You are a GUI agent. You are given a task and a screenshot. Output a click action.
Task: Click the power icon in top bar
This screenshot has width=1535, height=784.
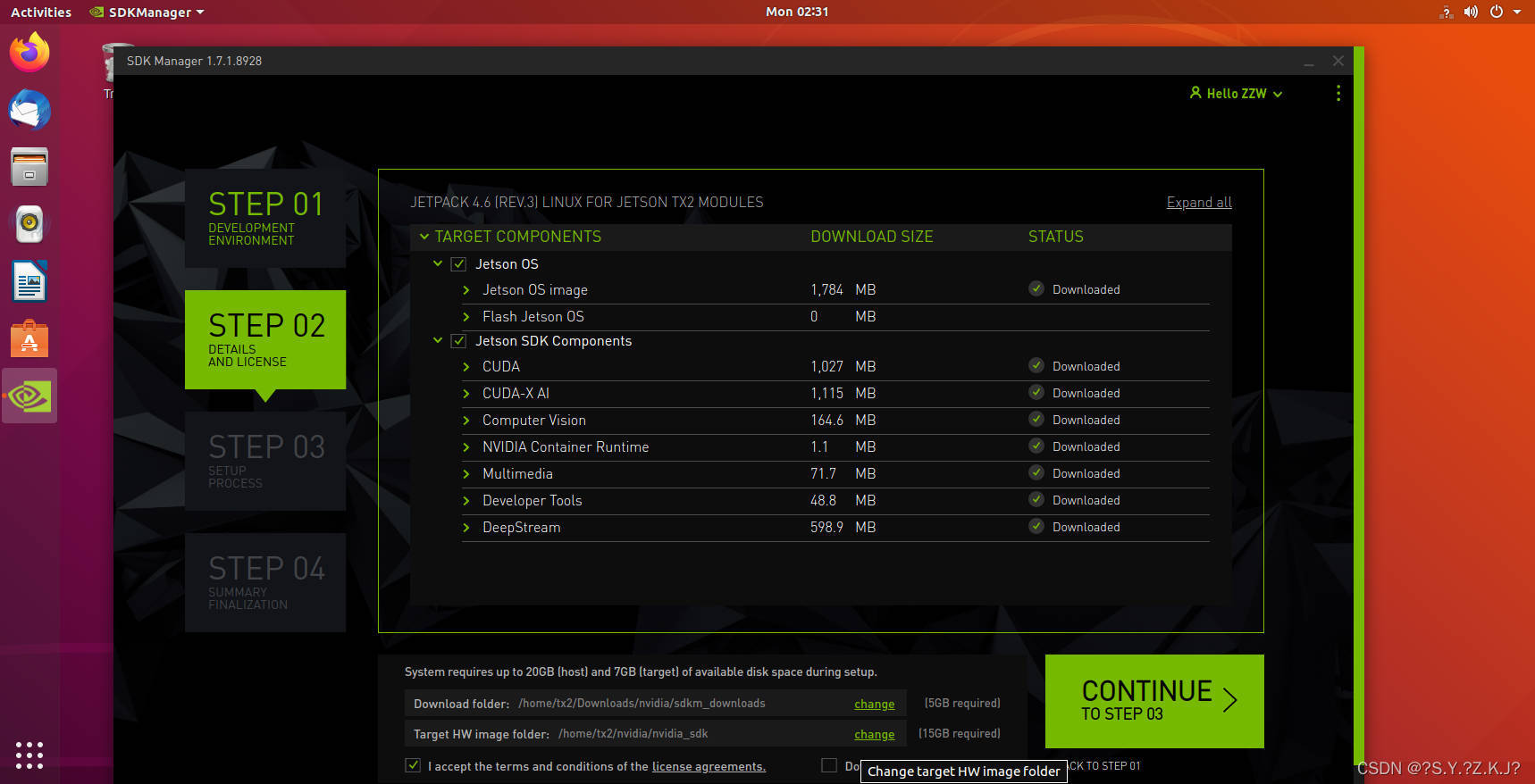1497,12
